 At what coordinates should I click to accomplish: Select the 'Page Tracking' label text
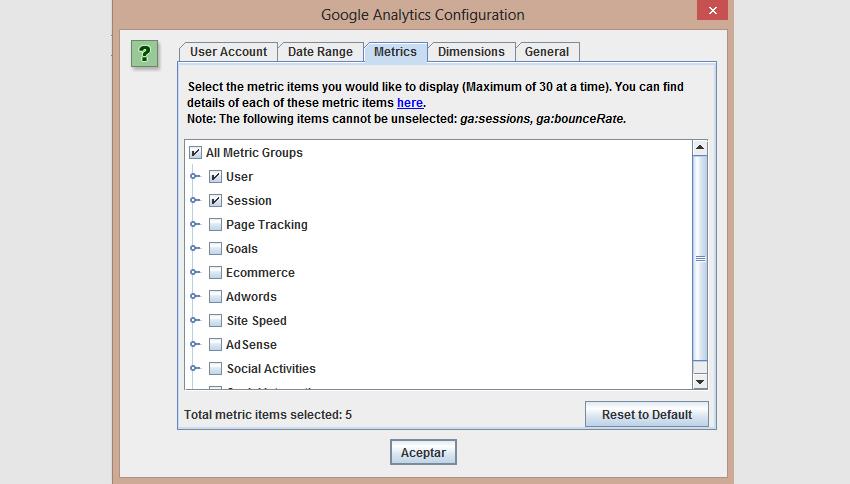tap(267, 224)
